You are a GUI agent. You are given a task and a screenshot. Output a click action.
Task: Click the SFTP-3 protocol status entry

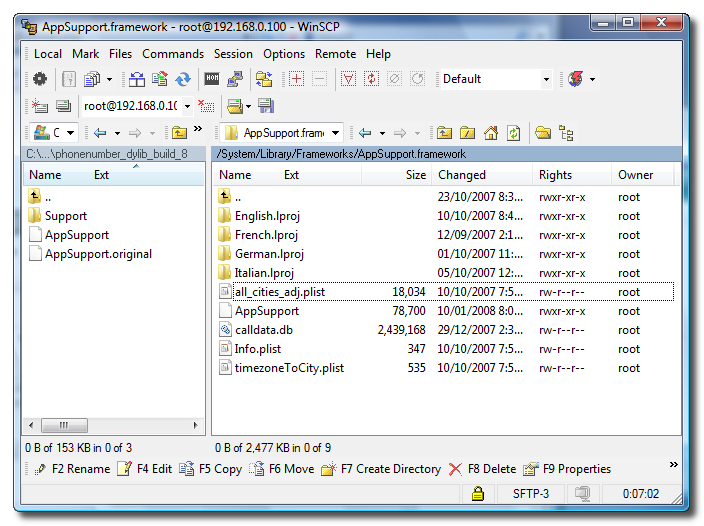pyautogui.click(x=531, y=494)
